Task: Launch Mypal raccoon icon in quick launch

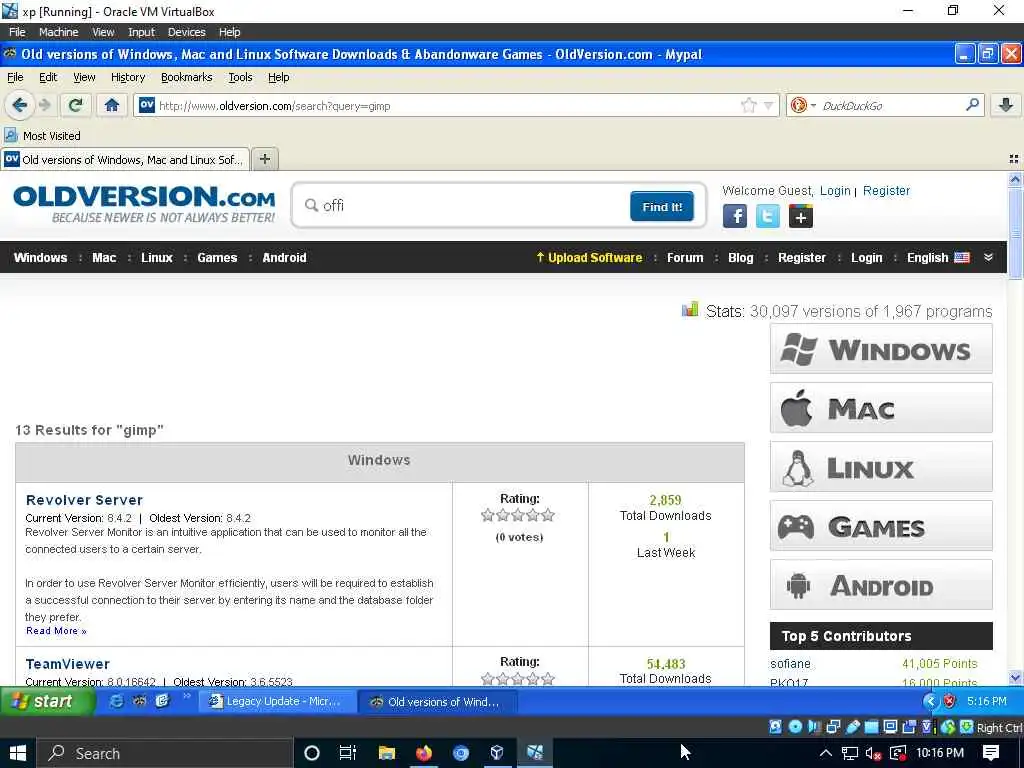Action: (140, 701)
